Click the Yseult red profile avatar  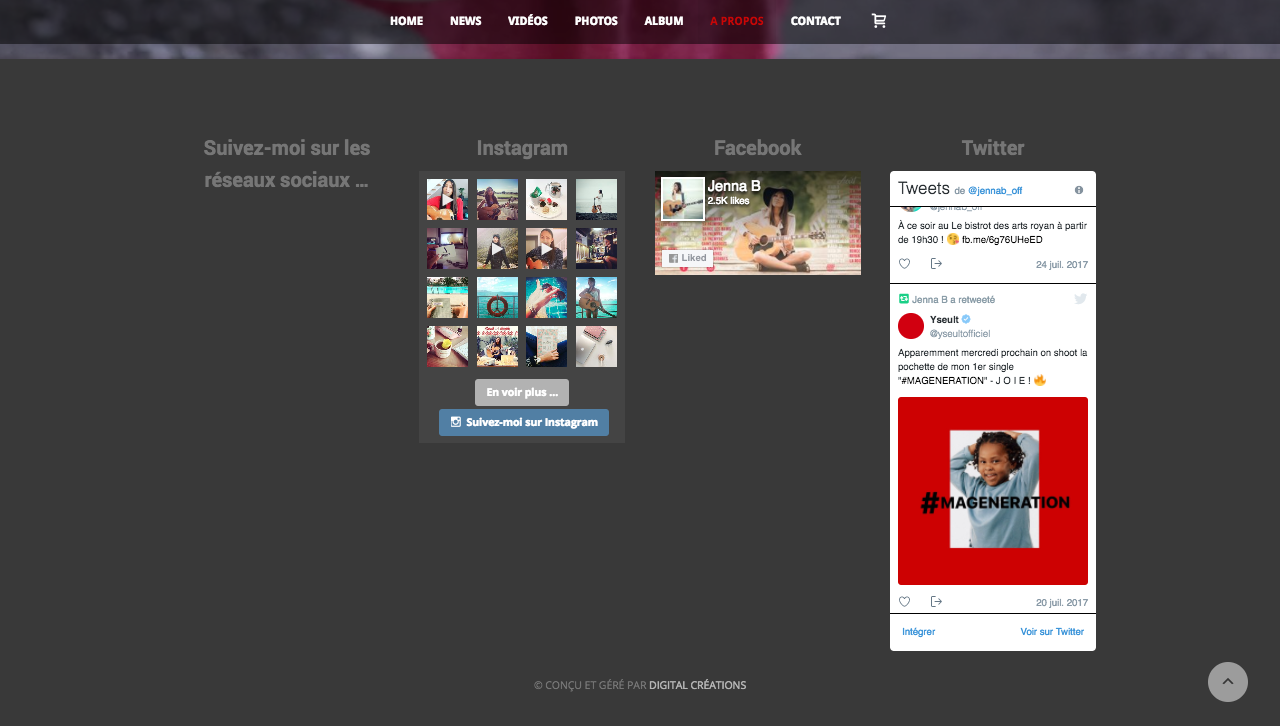click(911, 326)
